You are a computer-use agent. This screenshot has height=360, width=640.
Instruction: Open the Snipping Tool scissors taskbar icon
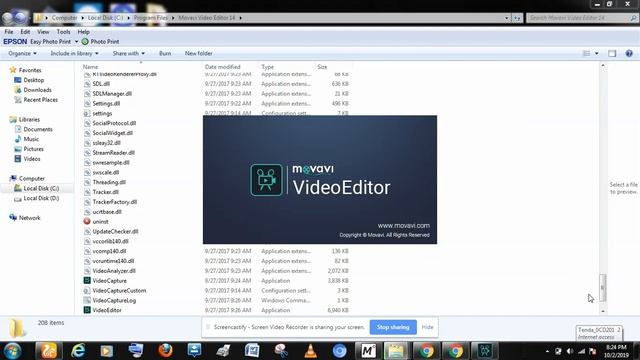(281, 351)
